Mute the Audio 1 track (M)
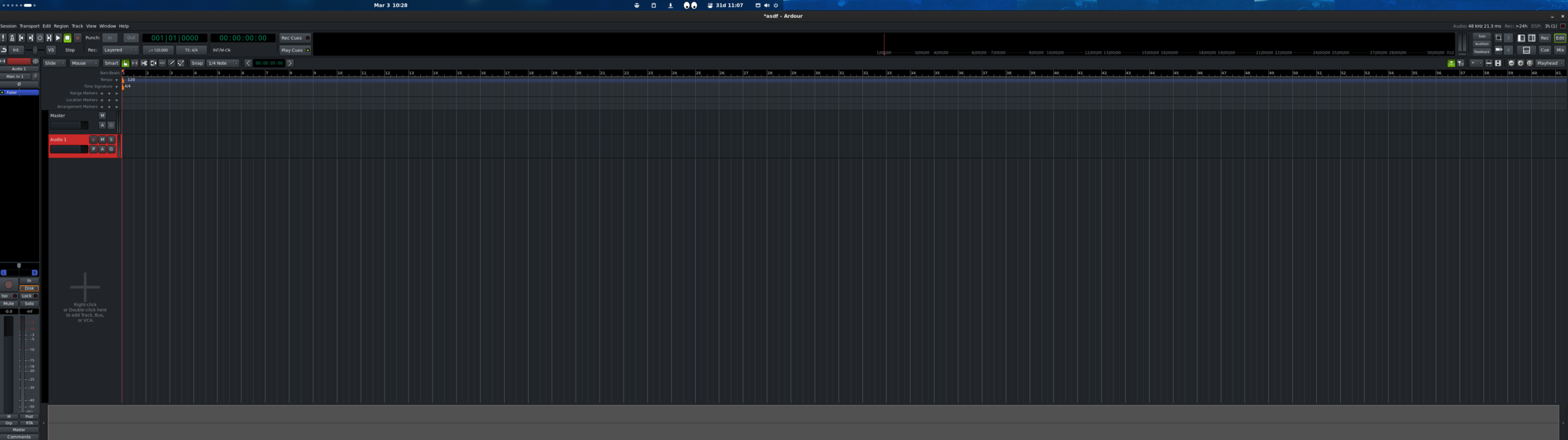The width and height of the screenshot is (1568, 440). point(102,140)
